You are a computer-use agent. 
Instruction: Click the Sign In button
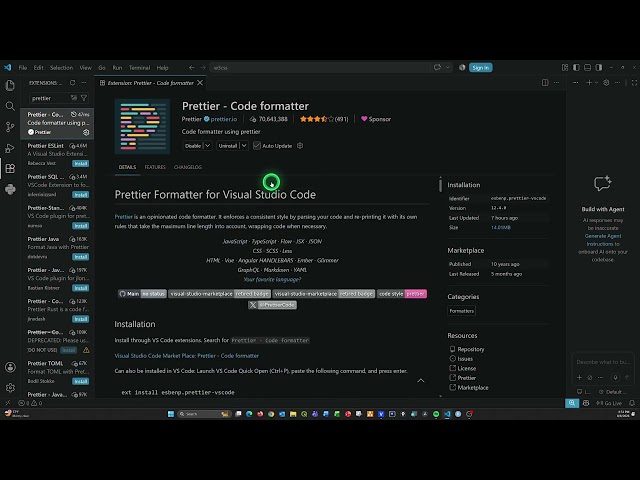[x=480, y=68]
